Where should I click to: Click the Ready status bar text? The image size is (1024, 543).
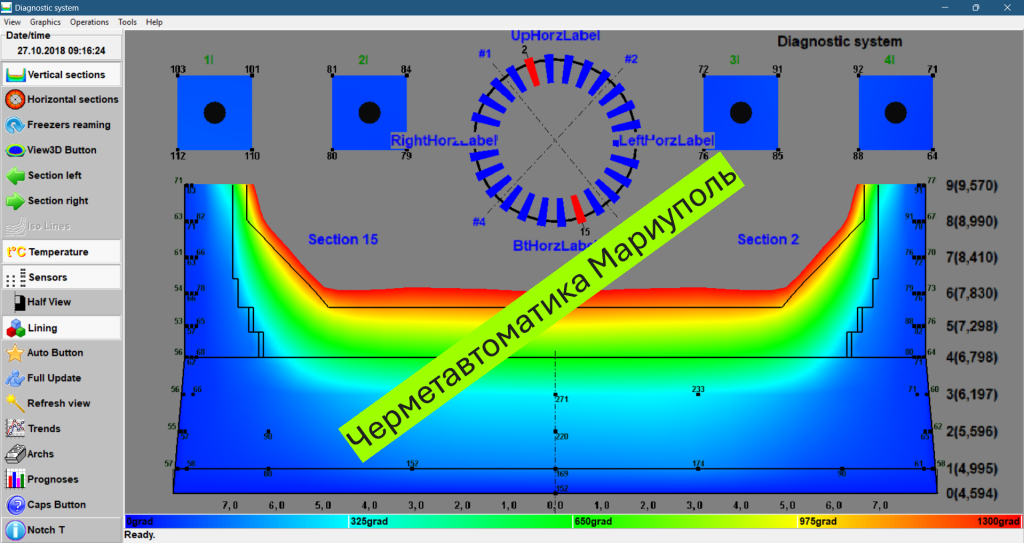[x=140, y=535]
